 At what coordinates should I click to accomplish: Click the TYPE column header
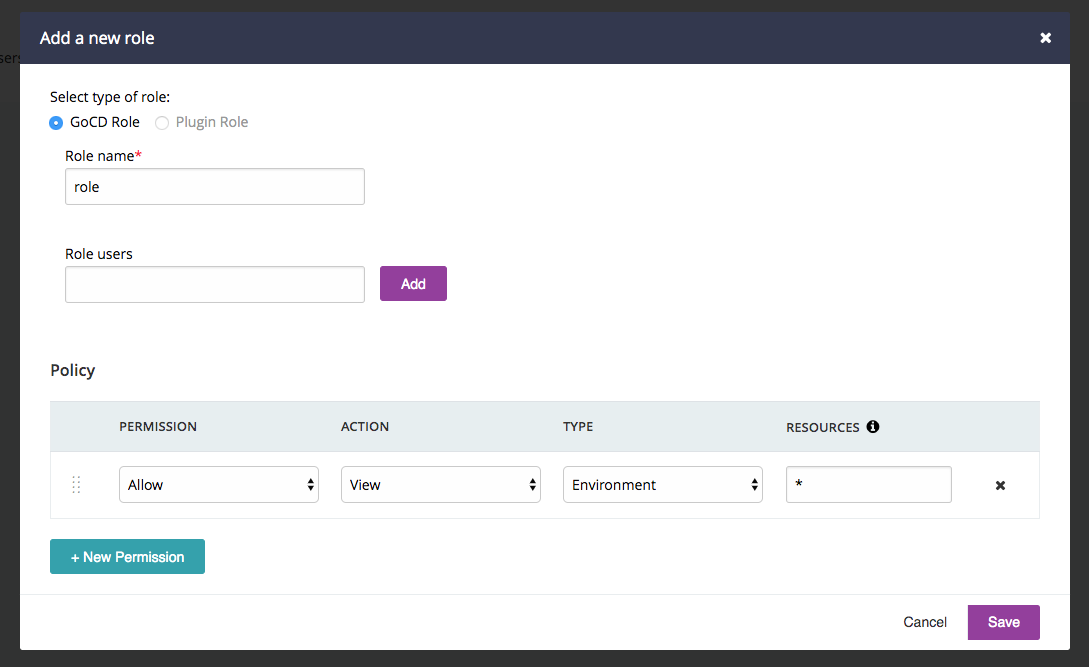point(578,427)
